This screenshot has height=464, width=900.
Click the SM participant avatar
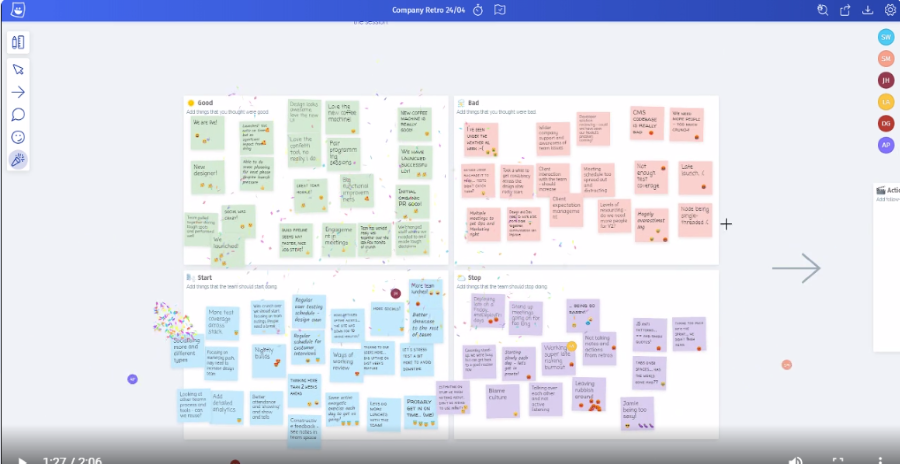(x=886, y=59)
